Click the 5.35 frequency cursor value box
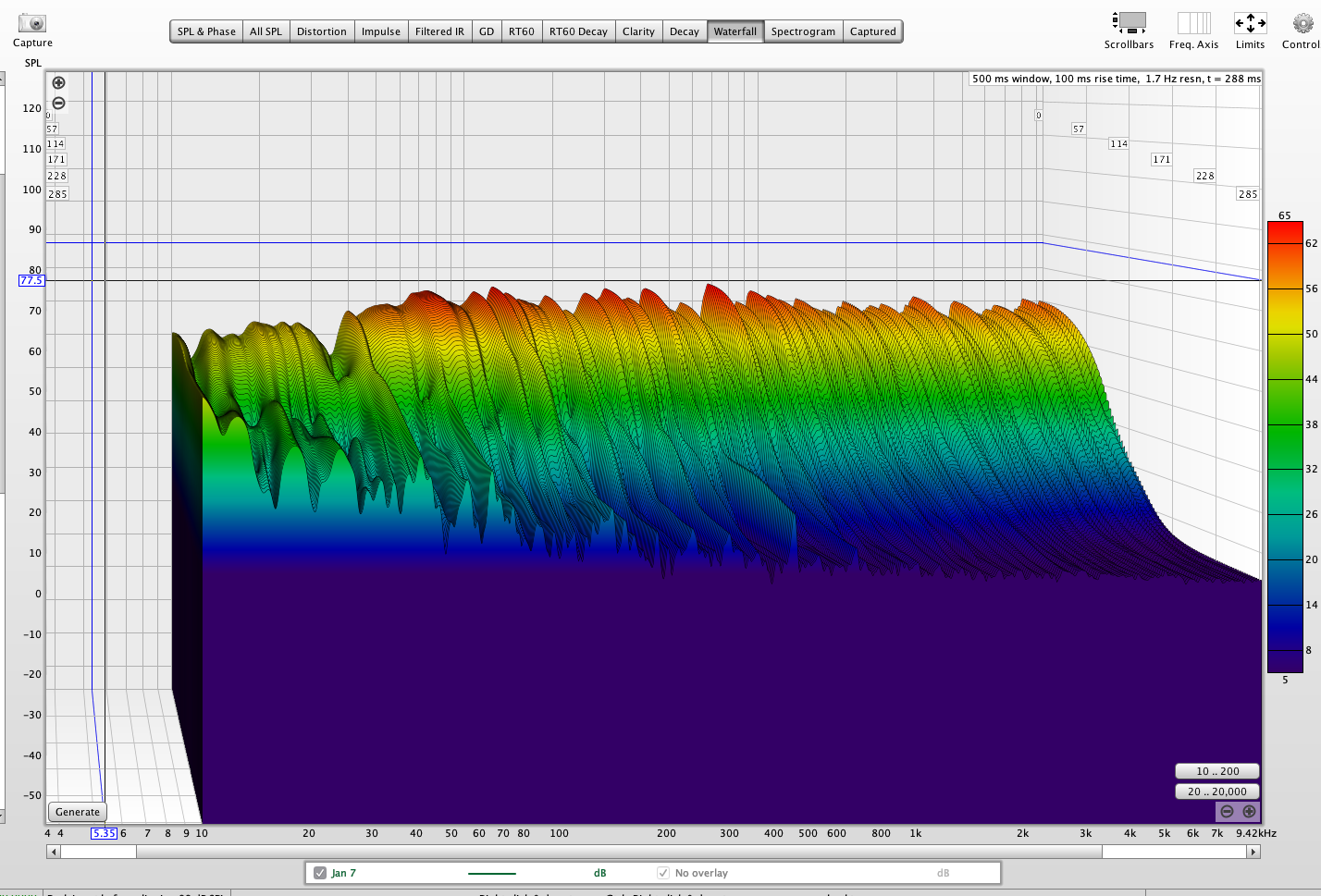The height and width of the screenshot is (896, 1321). 104,833
